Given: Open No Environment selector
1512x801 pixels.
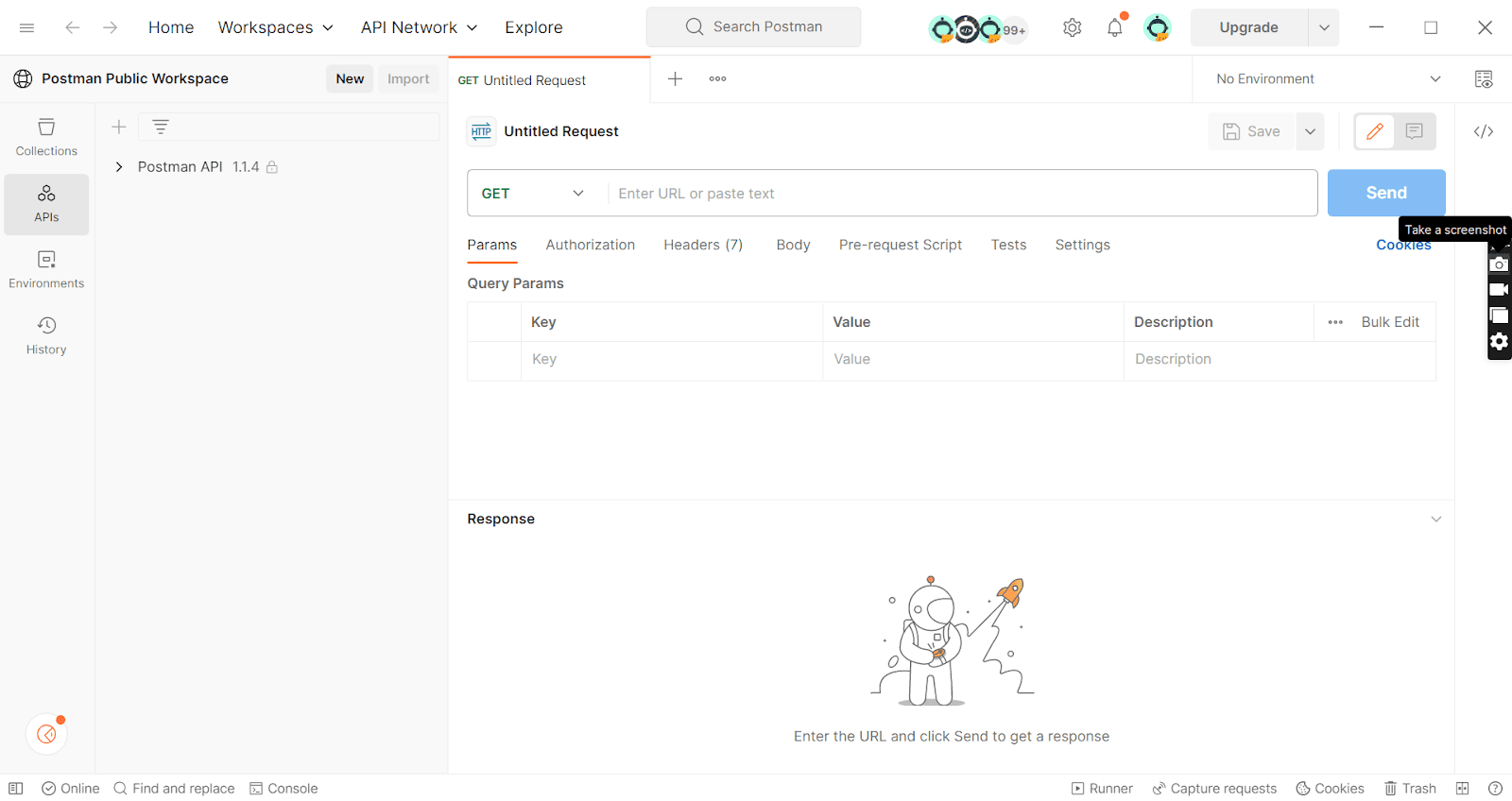Looking at the screenshot, I should pos(1328,79).
